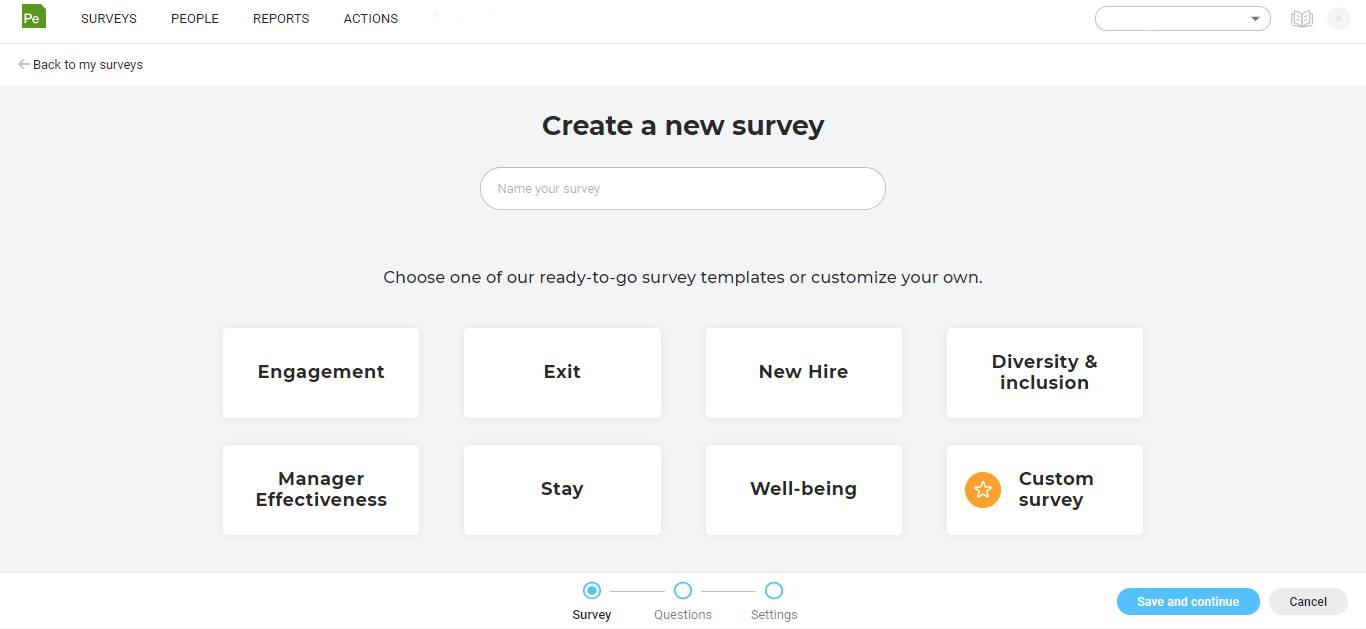Open the REPORTS menu
Image resolution: width=1366 pixels, height=629 pixels.
[280, 18]
